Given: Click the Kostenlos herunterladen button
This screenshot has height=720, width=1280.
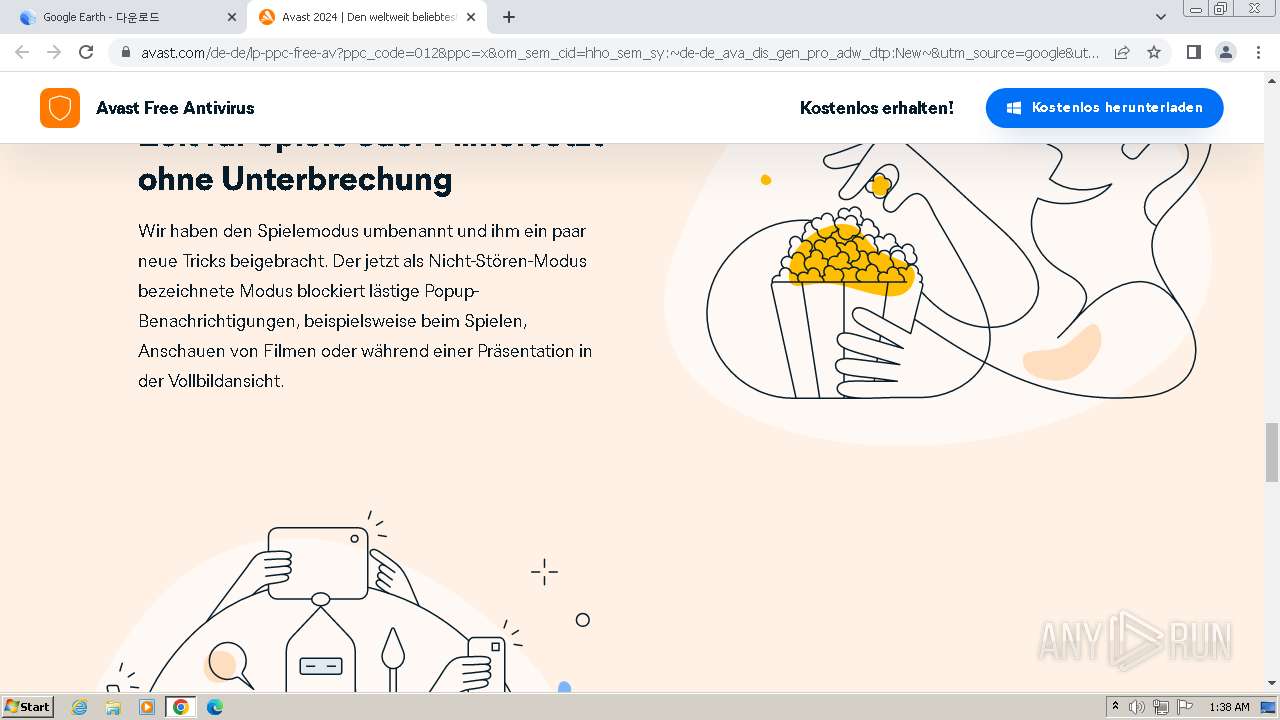Looking at the screenshot, I should click(x=1104, y=108).
